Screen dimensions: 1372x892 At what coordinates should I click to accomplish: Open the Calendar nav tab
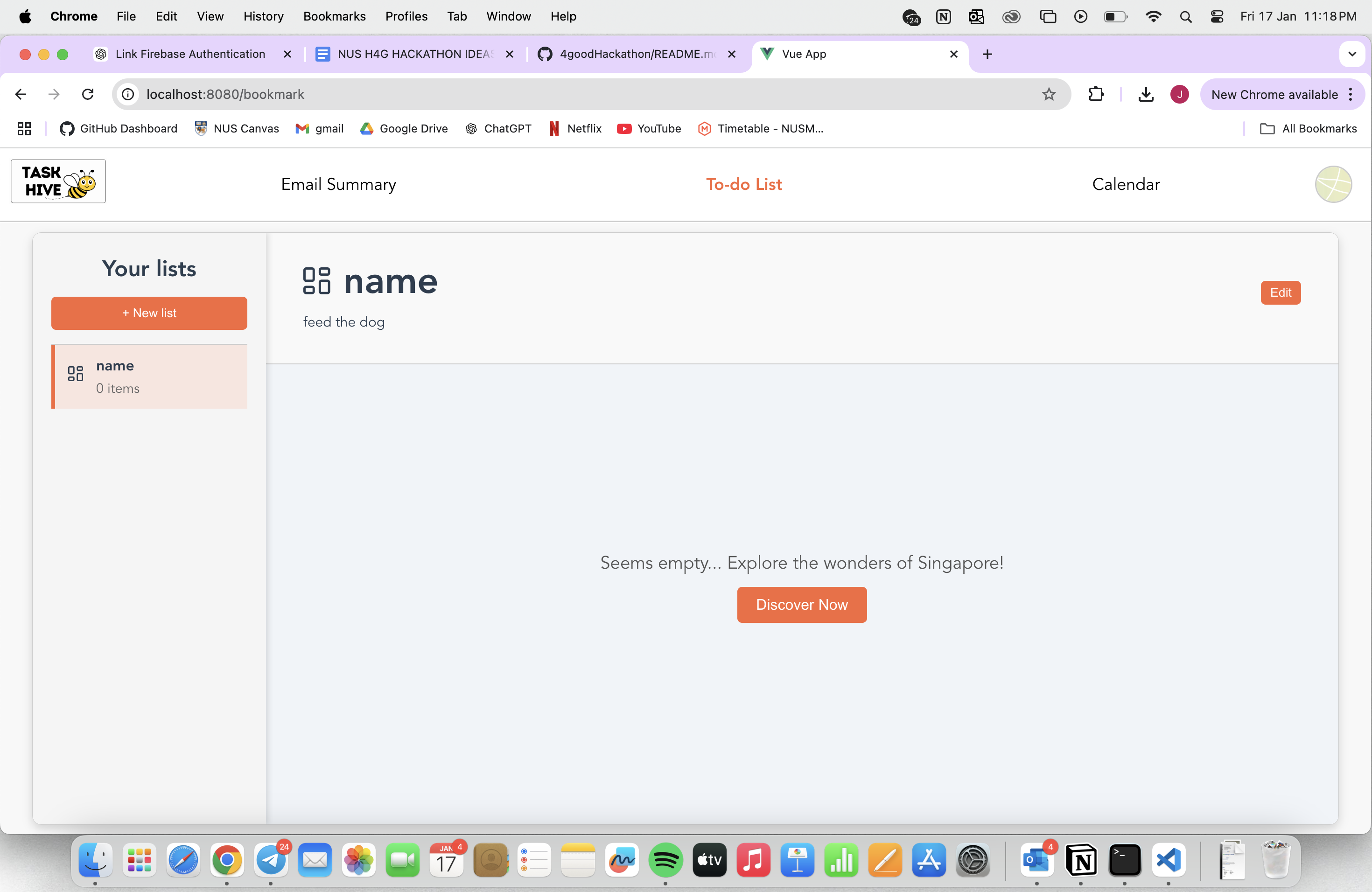pyautogui.click(x=1125, y=184)
